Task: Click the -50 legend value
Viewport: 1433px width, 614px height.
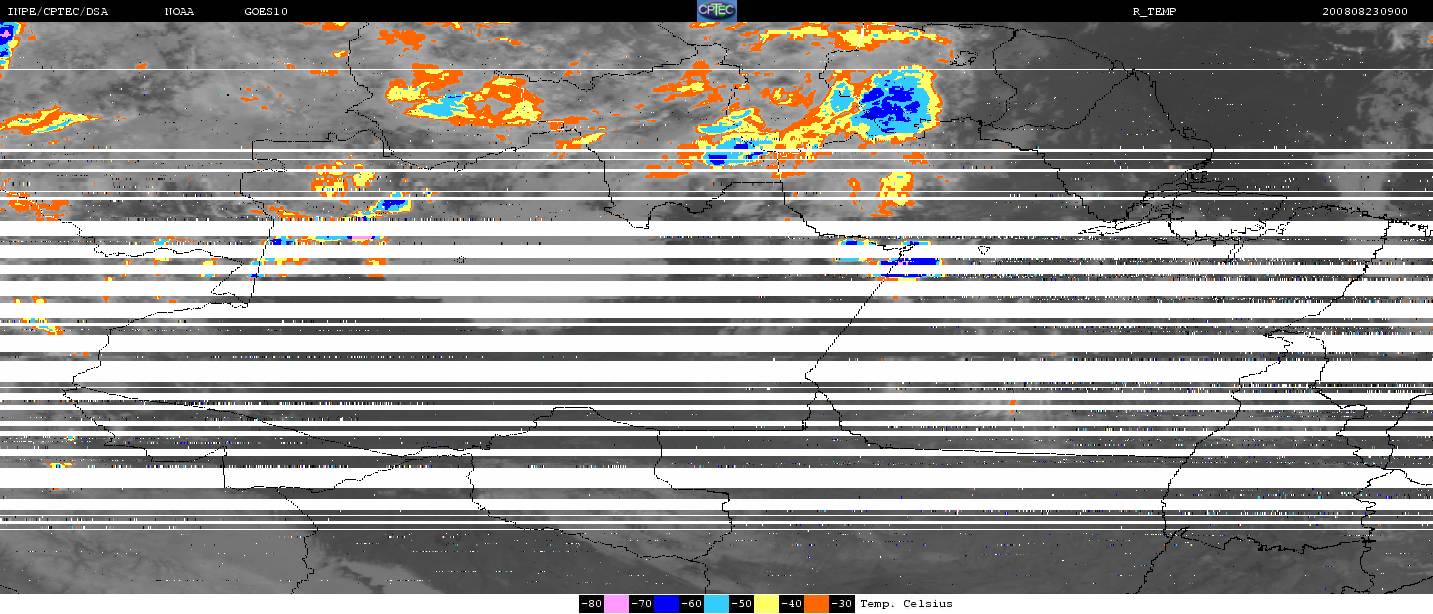Action: tap(742, 604)
